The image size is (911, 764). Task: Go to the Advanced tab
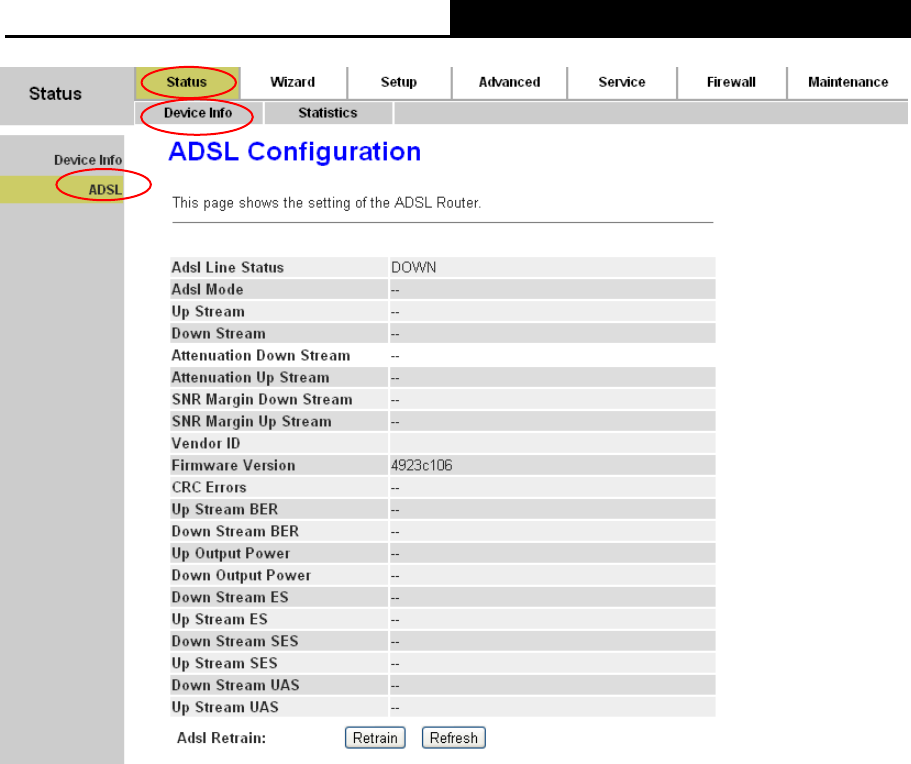pyautogui.click(x=510, y=83)
